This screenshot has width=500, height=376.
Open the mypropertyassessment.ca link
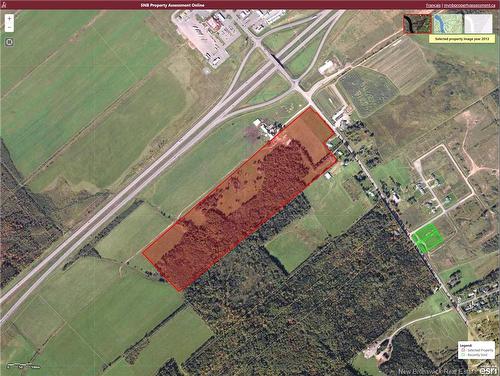coord(469,5)
